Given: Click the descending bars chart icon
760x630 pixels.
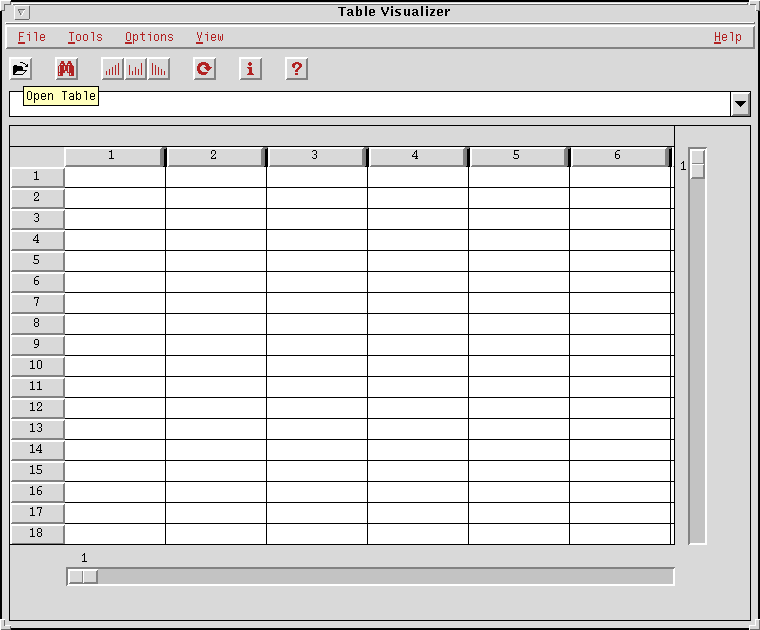Looking at the screenshot, I should click(158, 69).
